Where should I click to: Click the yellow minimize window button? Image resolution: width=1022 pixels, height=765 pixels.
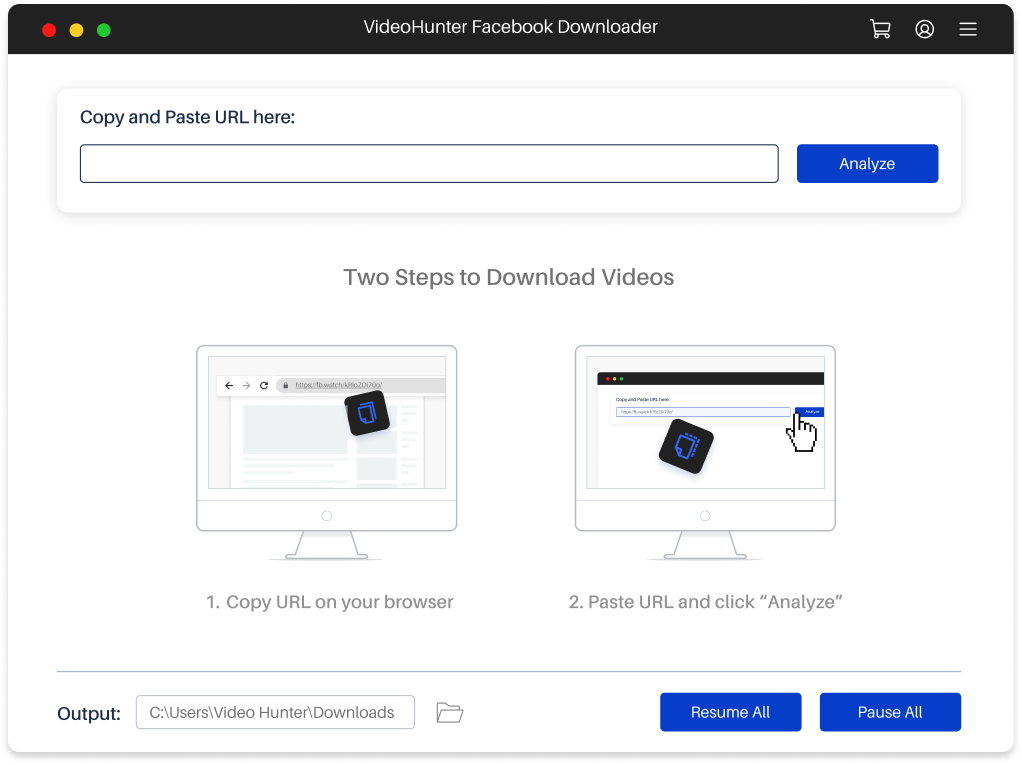(x=76, y=30)
